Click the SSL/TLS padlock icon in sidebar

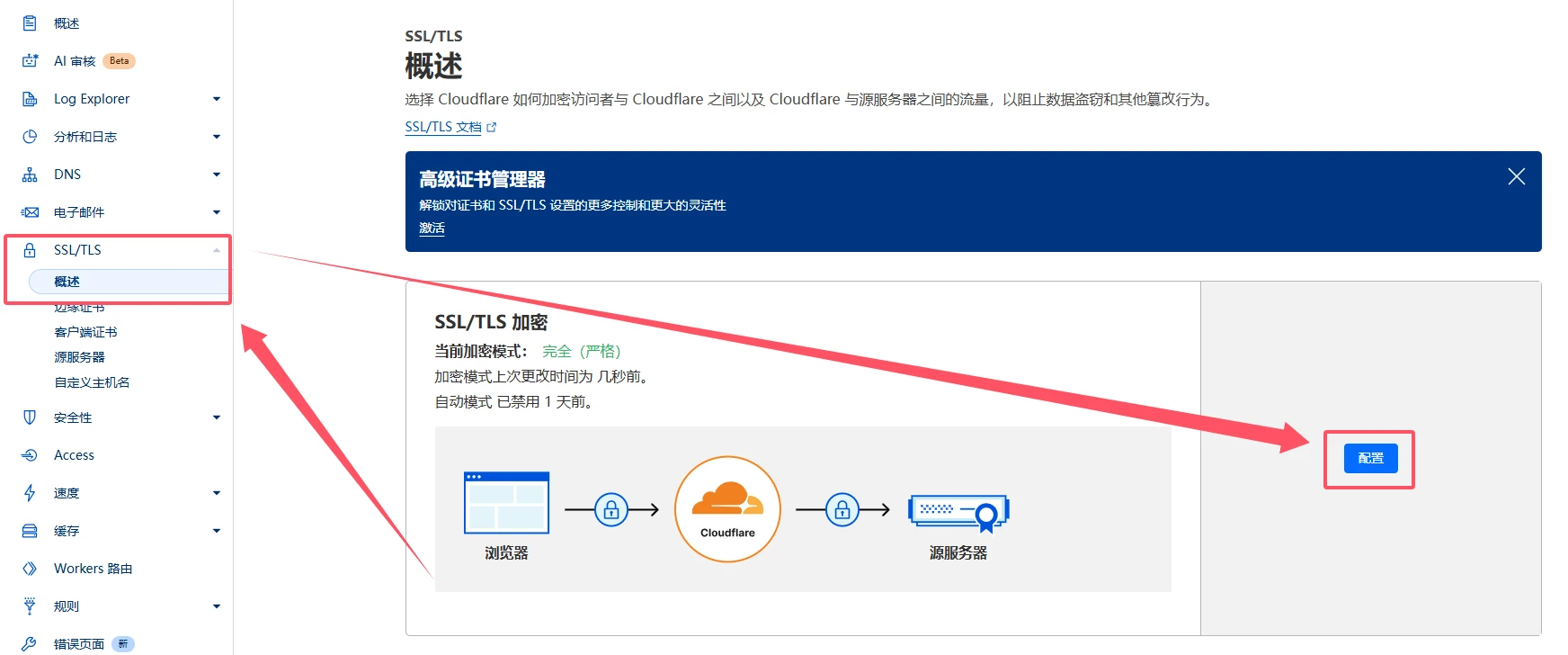30,250
